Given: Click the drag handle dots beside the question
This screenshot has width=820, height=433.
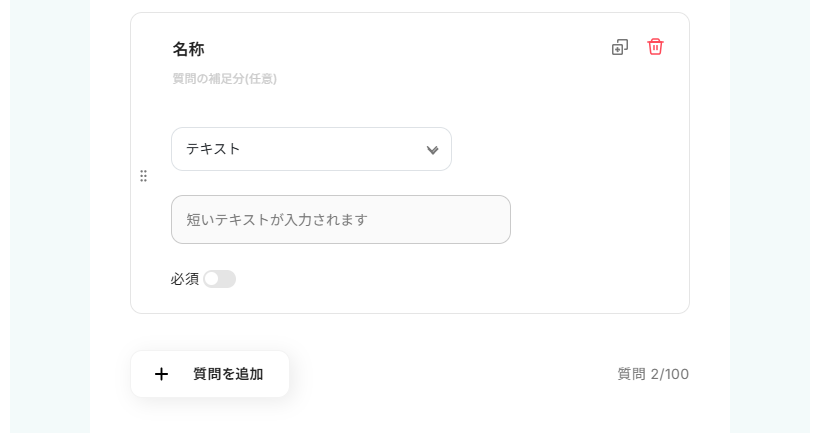Looking at the screenshot, I should pyautogui.click(x=143, y=176).
